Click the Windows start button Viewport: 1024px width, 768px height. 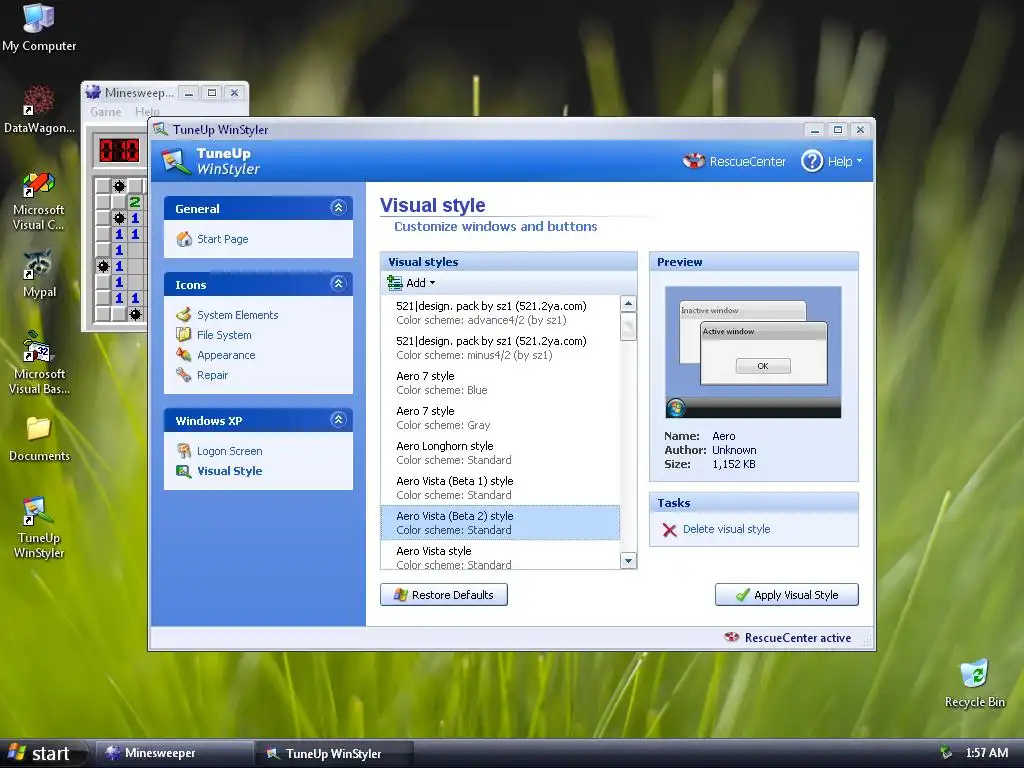(x=43, y=753)
